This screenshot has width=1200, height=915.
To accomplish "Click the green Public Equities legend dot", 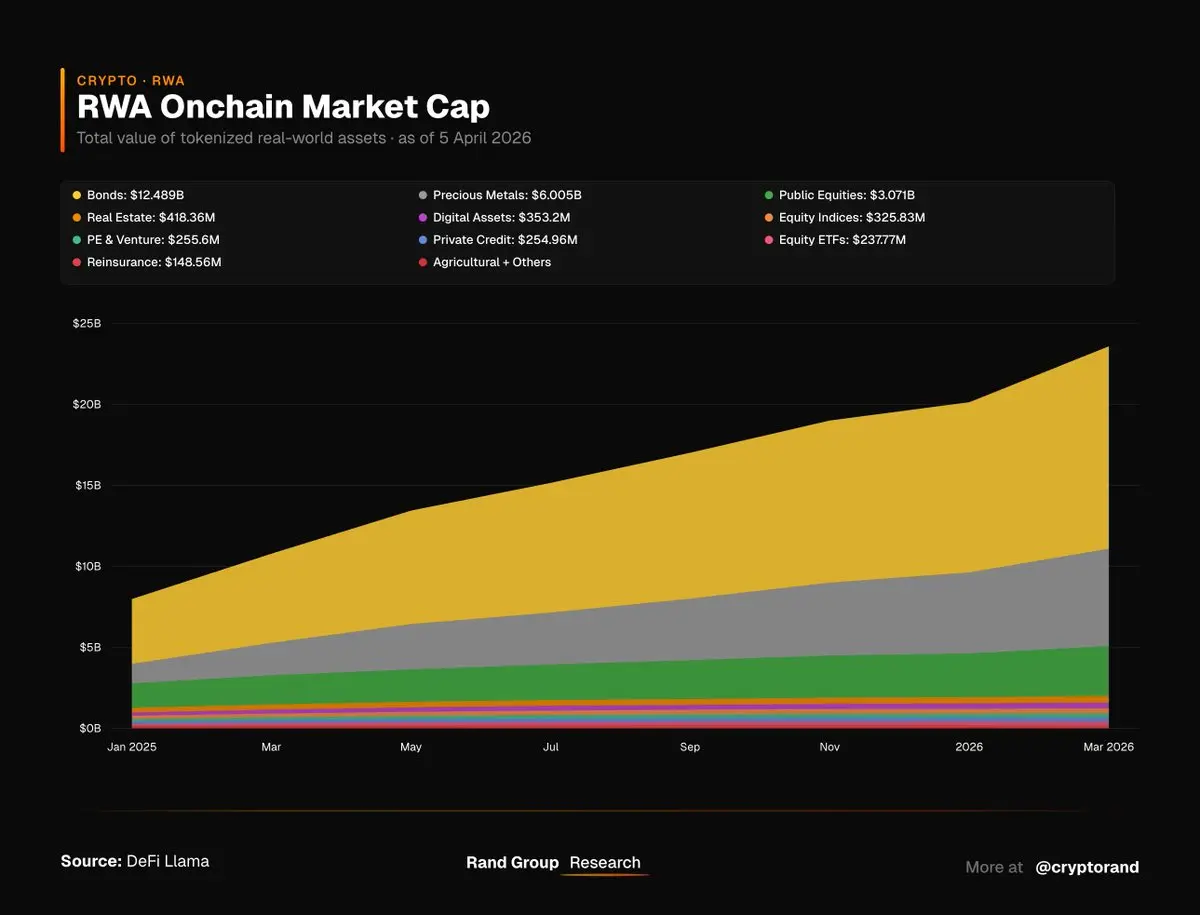I will click(769, 195).
